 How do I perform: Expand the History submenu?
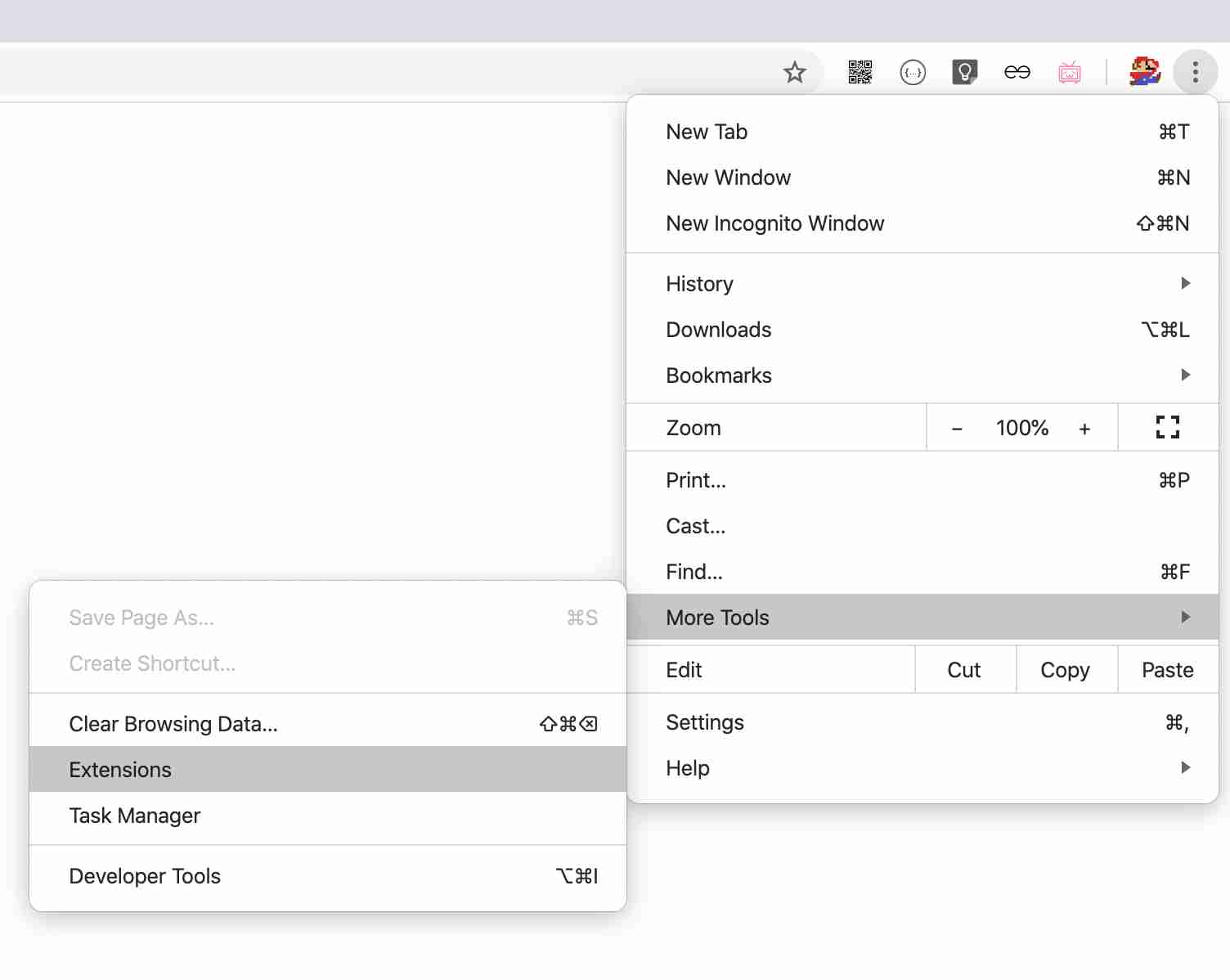pyautogui.click(x=922, y=284)
